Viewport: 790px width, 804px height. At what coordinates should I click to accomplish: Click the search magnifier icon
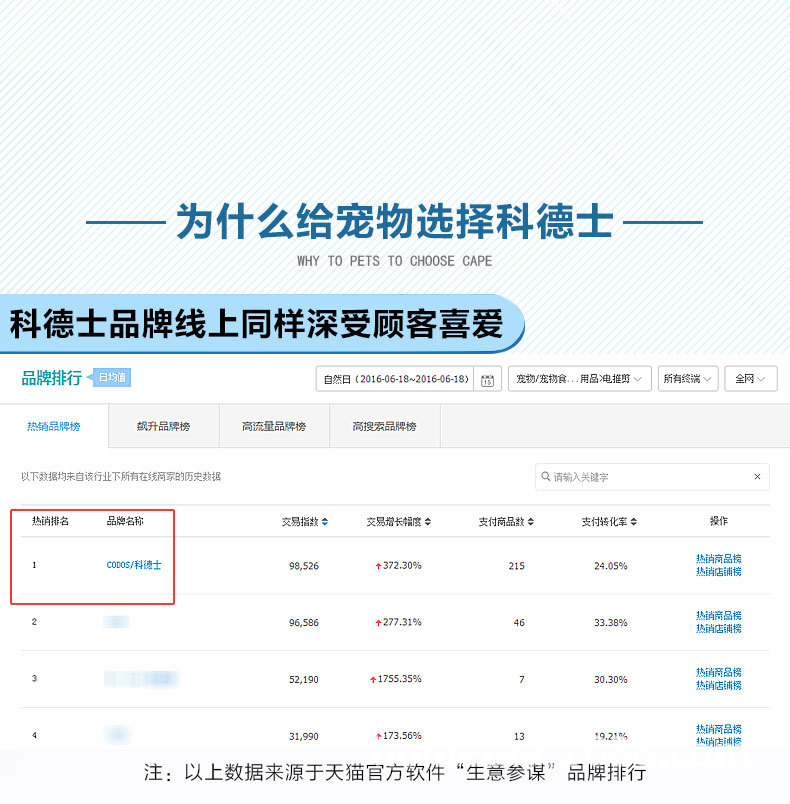[x=545, y=476]
